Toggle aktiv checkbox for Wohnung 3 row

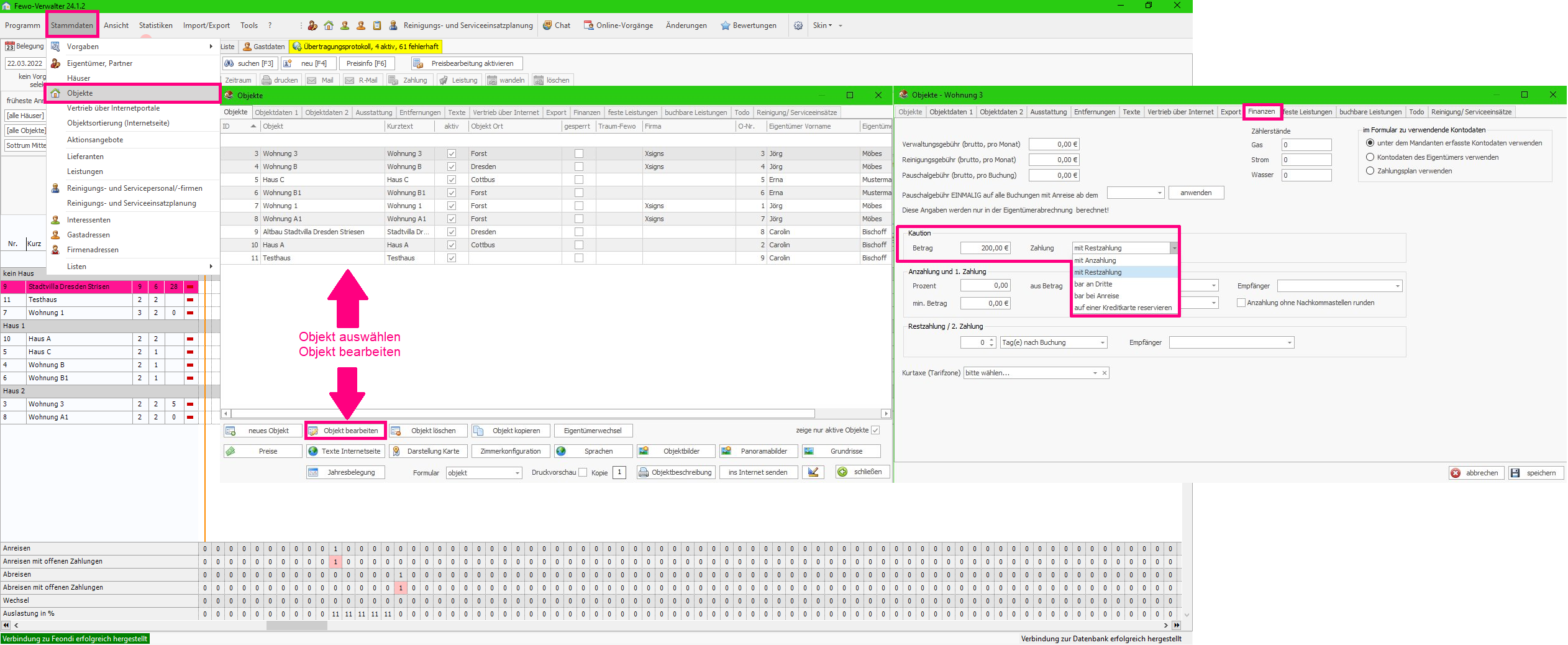[452, 153]
